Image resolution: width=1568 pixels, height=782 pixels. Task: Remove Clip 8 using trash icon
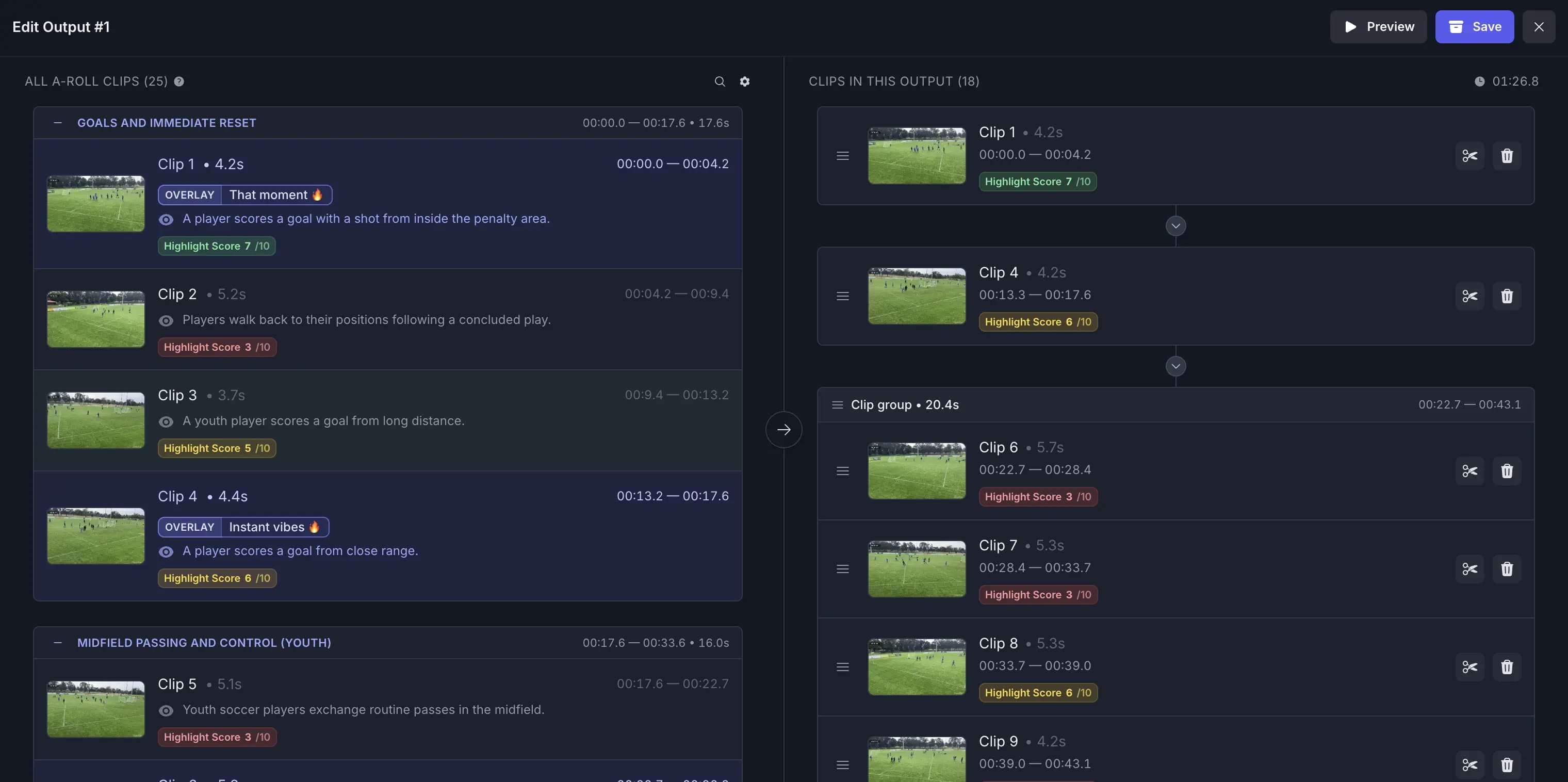coord(1507,667)
